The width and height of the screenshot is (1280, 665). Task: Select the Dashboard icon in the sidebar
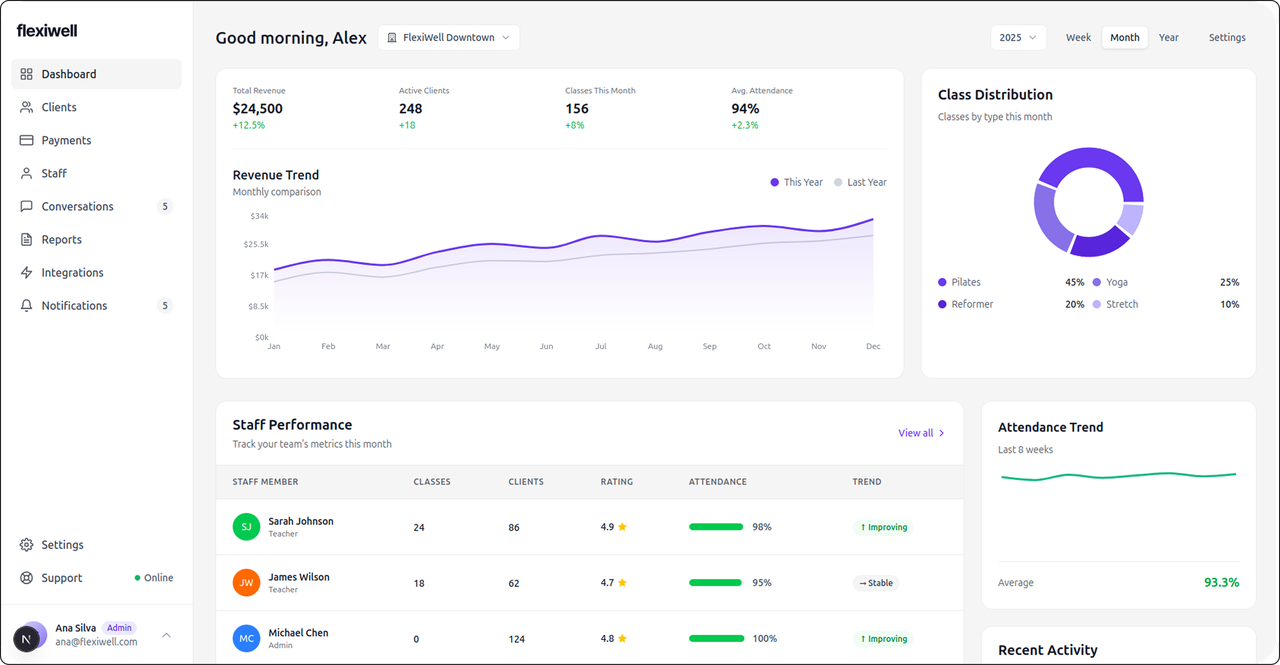(26, 73)
